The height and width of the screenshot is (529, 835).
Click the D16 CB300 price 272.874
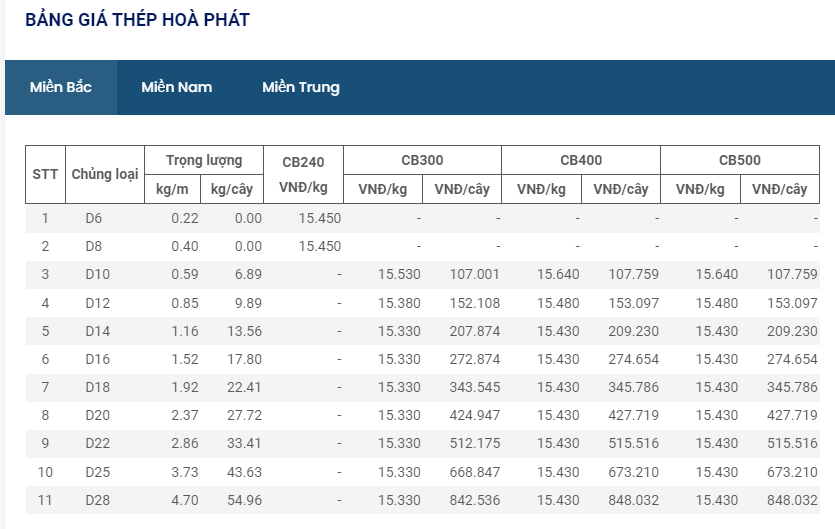[474, 359]
